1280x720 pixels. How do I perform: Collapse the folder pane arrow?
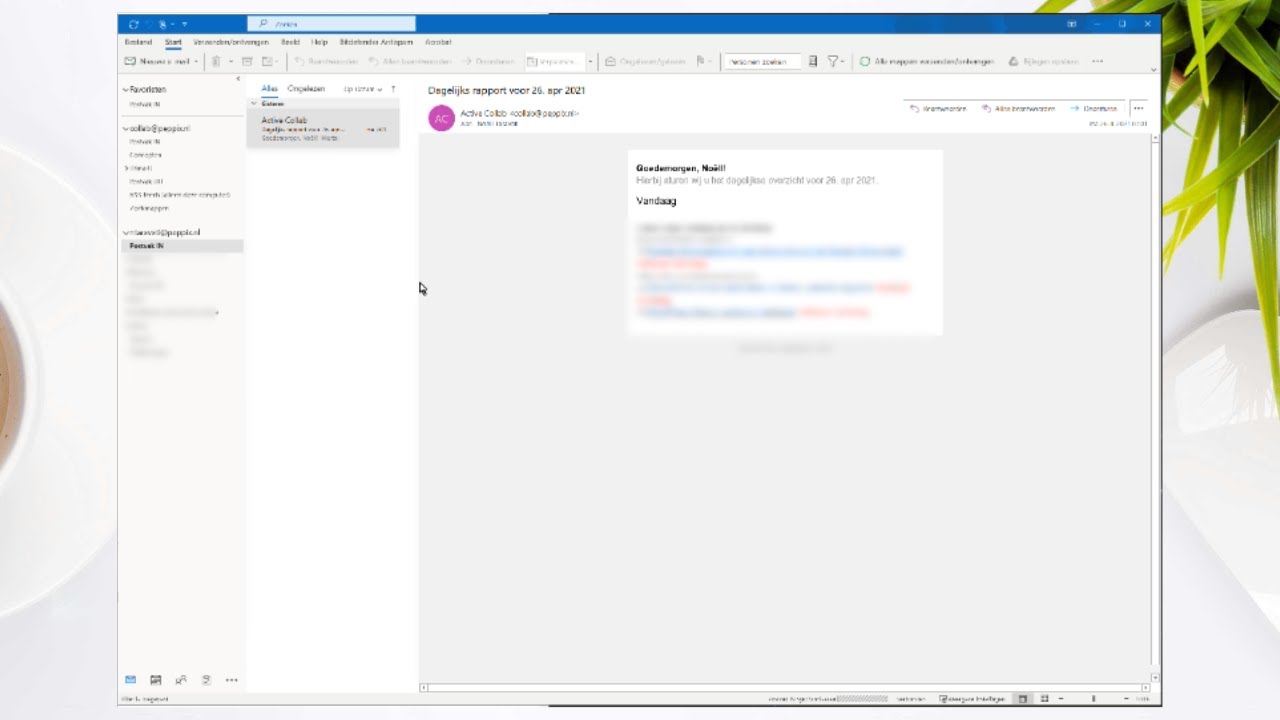coord(238,78)
